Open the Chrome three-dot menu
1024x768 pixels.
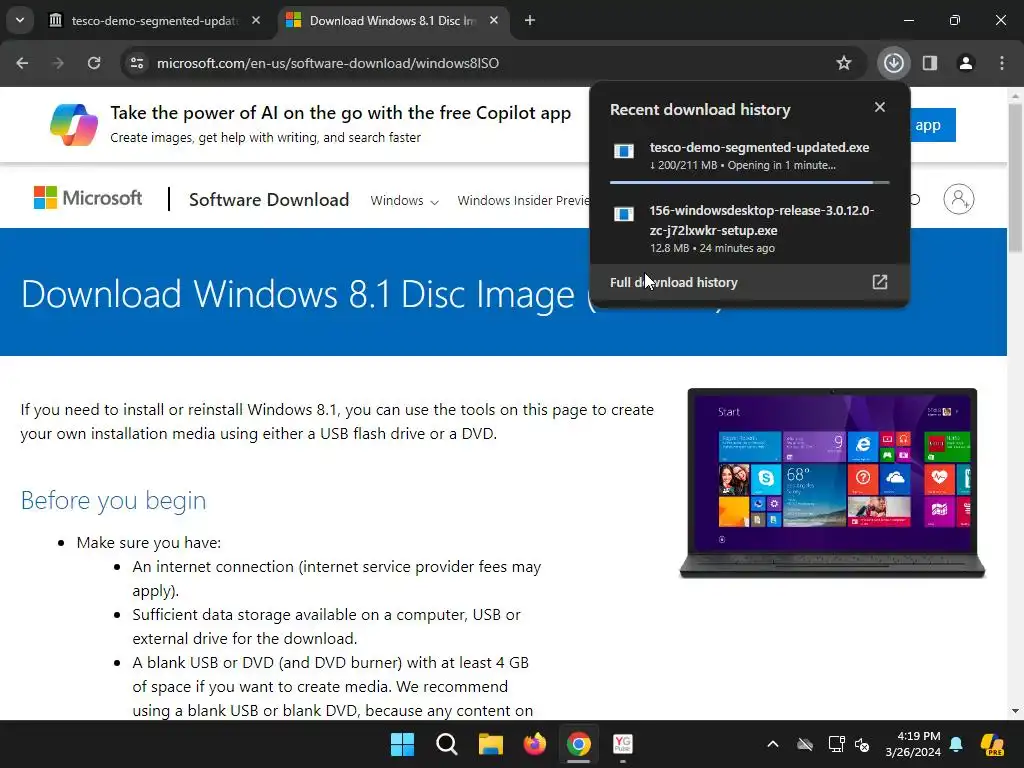pyautogui.click(x=1002, y=63)
